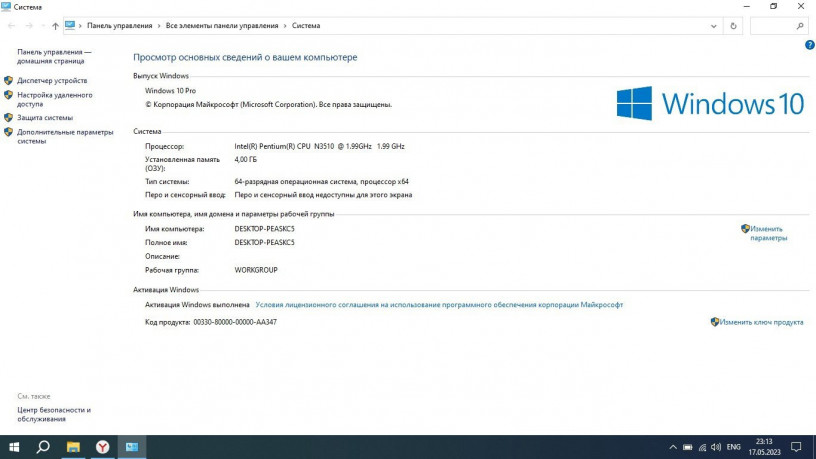Open taskbar Search

tap(43, 447)
